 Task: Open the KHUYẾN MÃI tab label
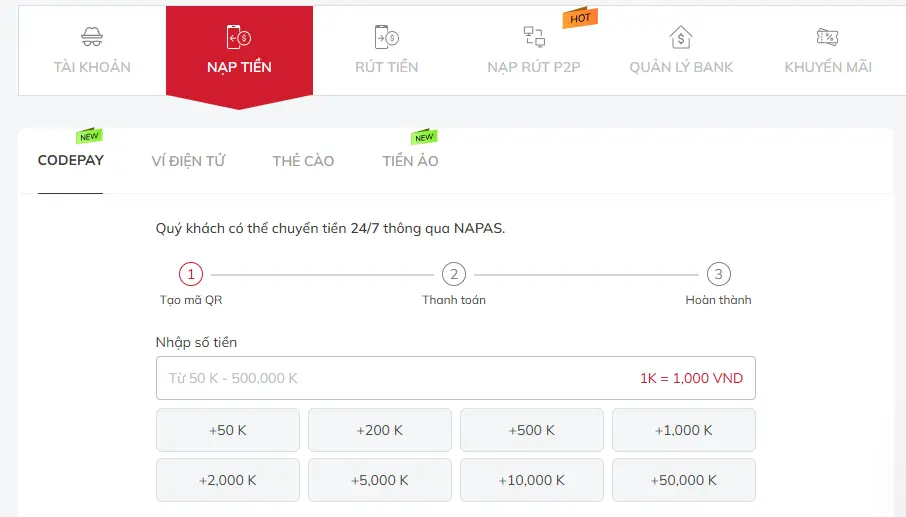[x=828, y=67]
